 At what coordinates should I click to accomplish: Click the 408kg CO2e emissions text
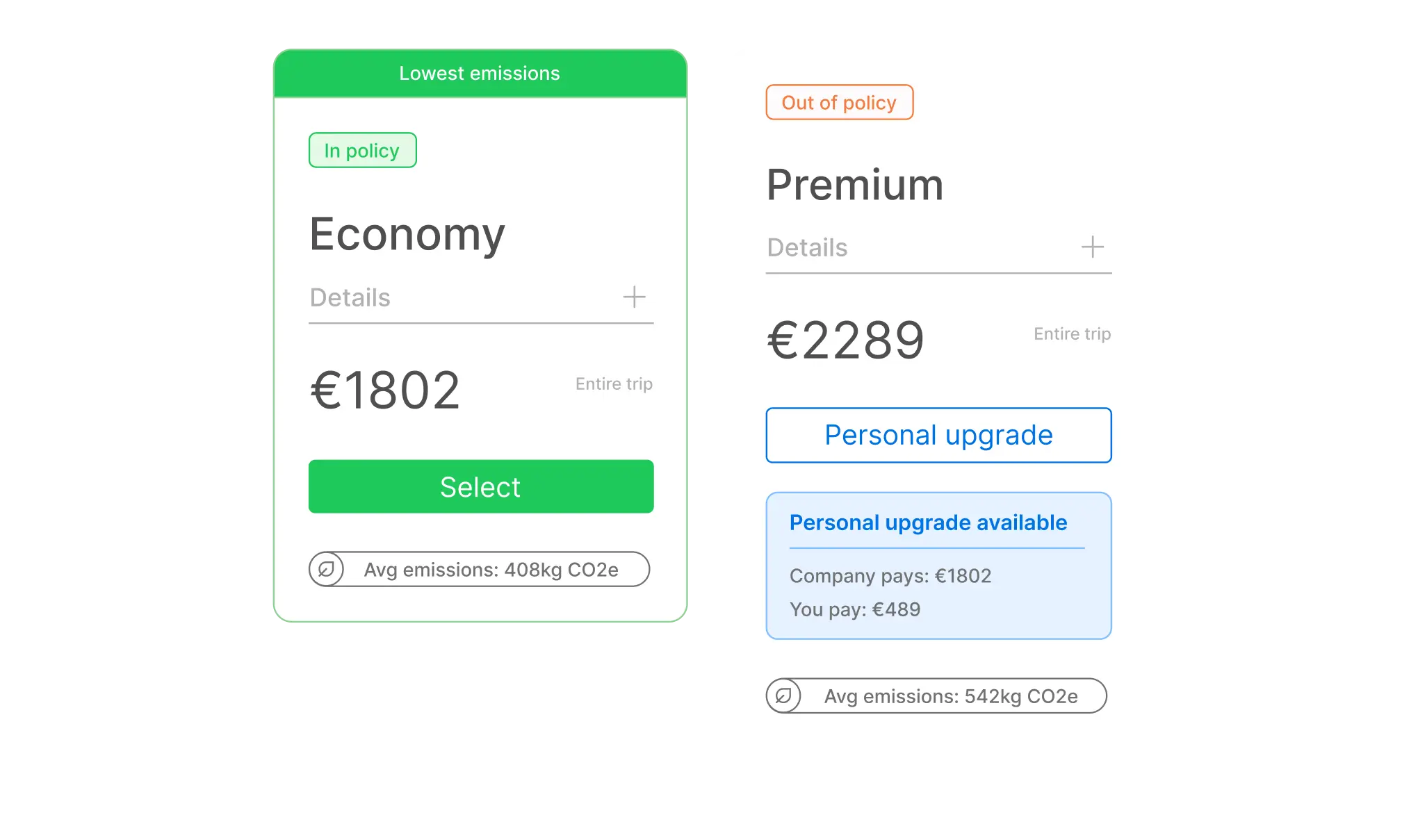491,570
